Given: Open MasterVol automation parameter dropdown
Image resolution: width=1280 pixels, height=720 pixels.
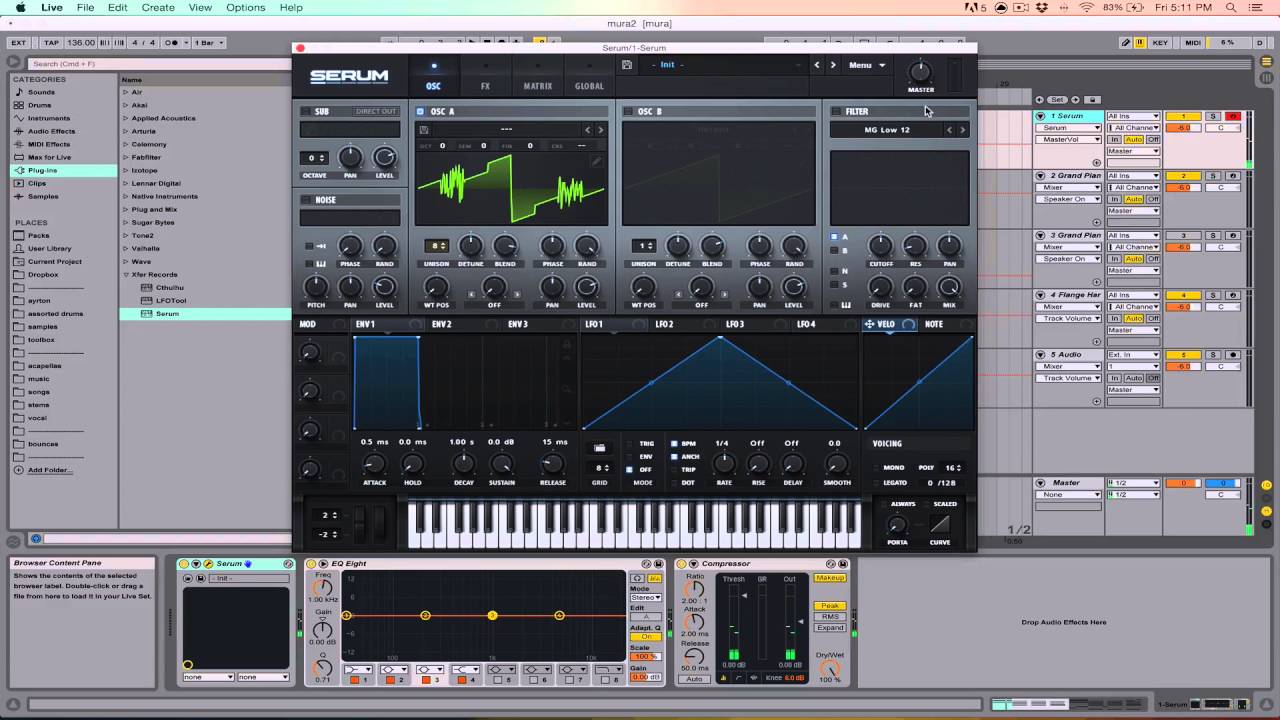Looking at the screenshot, I should [1068, 140].
